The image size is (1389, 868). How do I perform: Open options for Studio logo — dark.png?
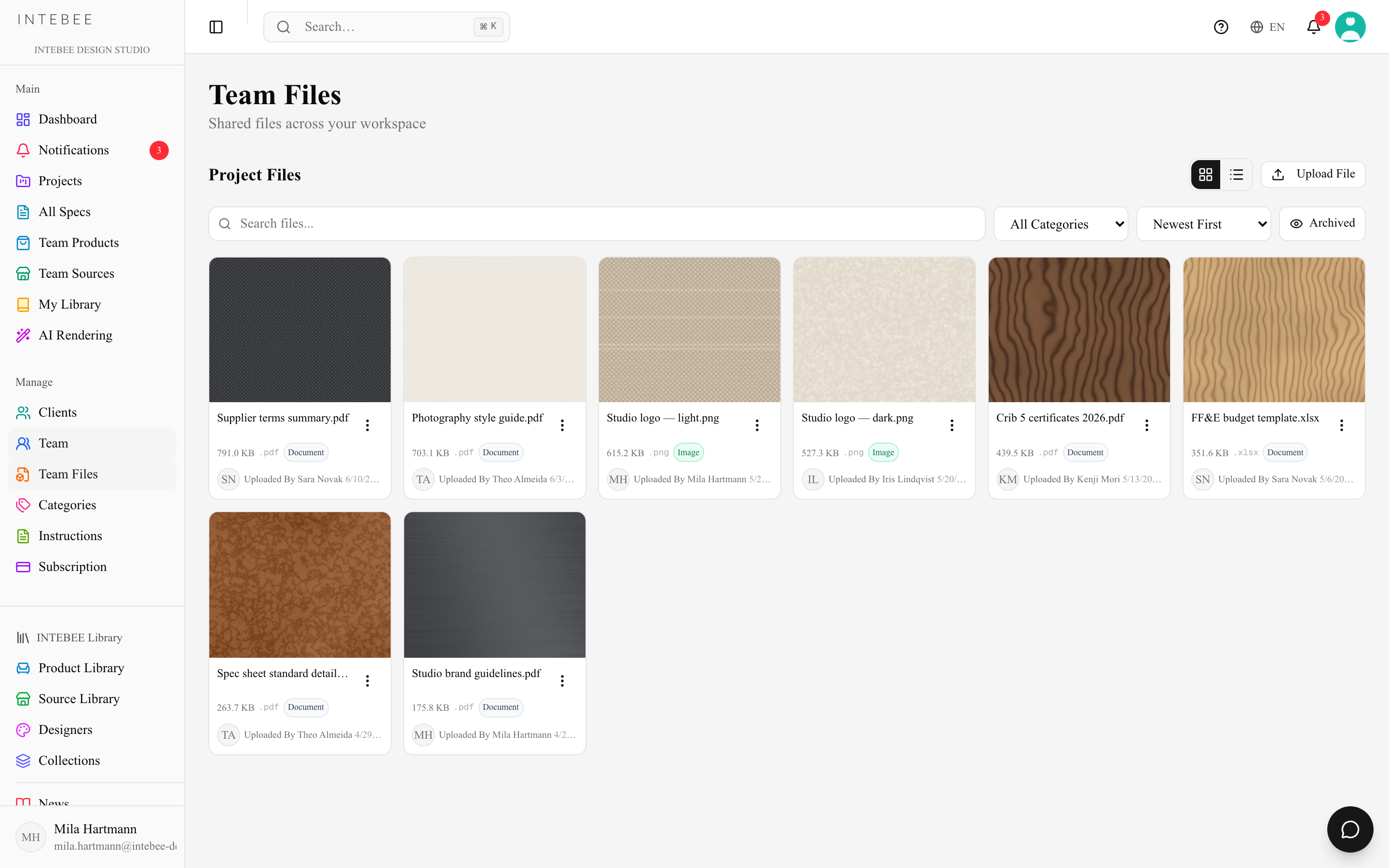(952, 425)
